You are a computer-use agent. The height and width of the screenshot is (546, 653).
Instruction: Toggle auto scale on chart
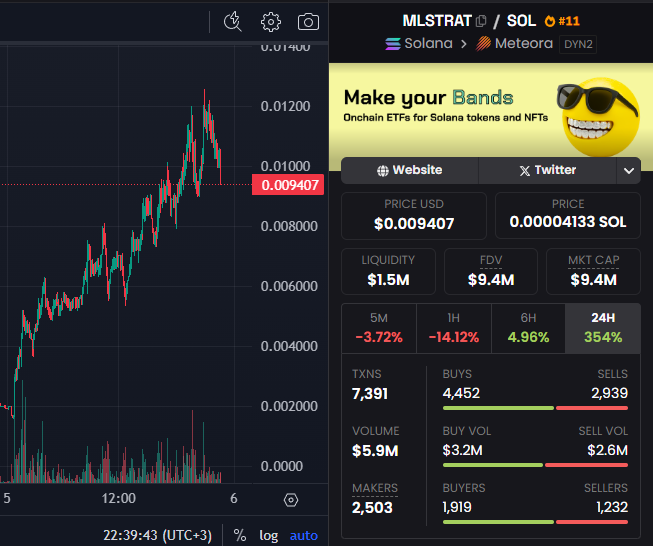pos(304,535)
